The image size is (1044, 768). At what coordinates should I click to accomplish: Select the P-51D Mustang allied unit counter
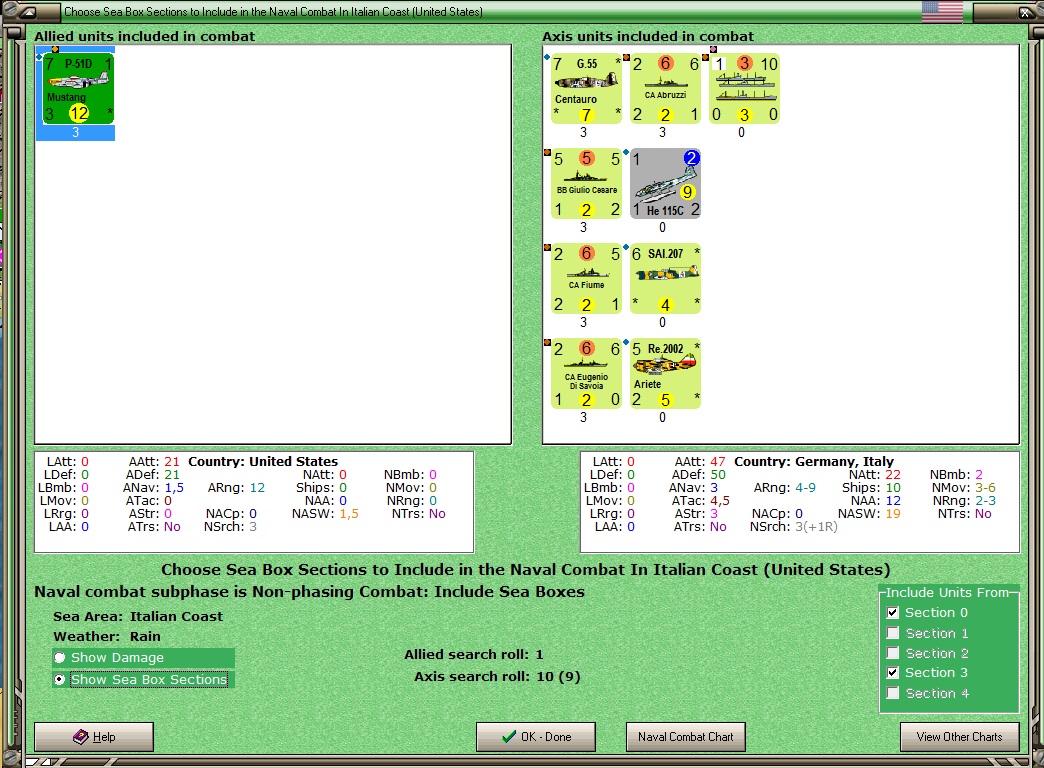[79, 89]
